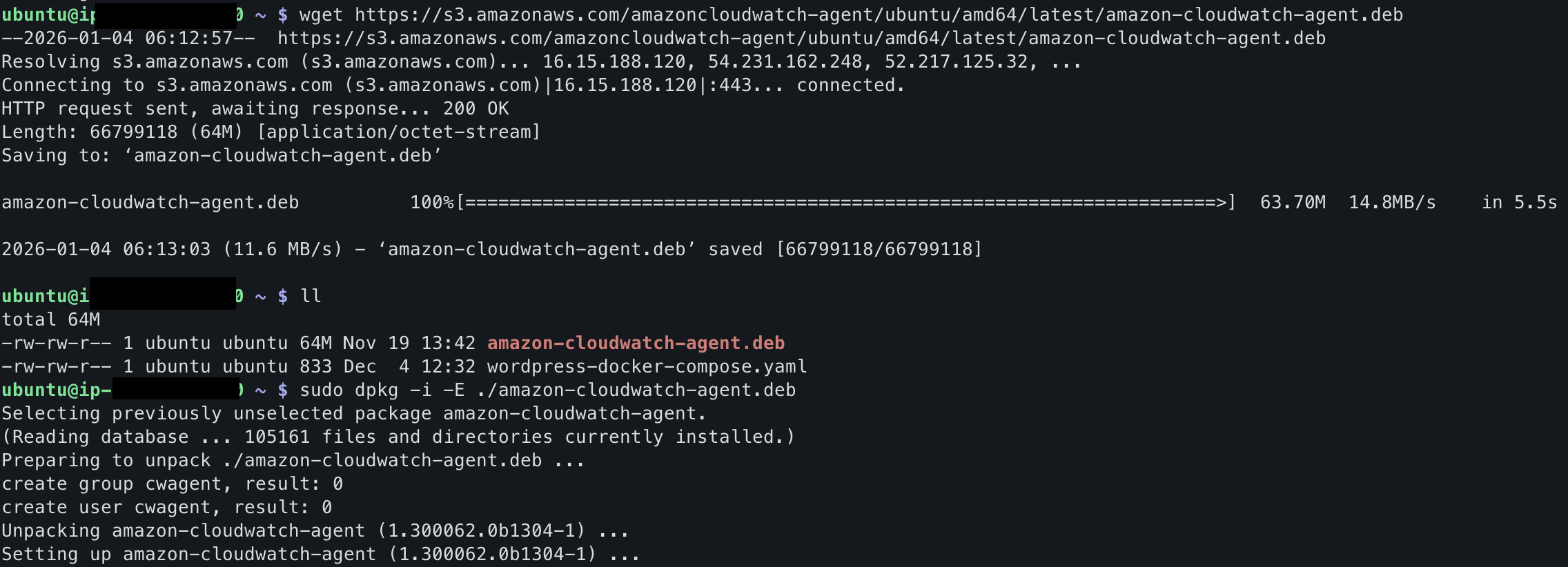Click the 'Setting up amazon-cloudwatch-agent' line

pos(321,554)
